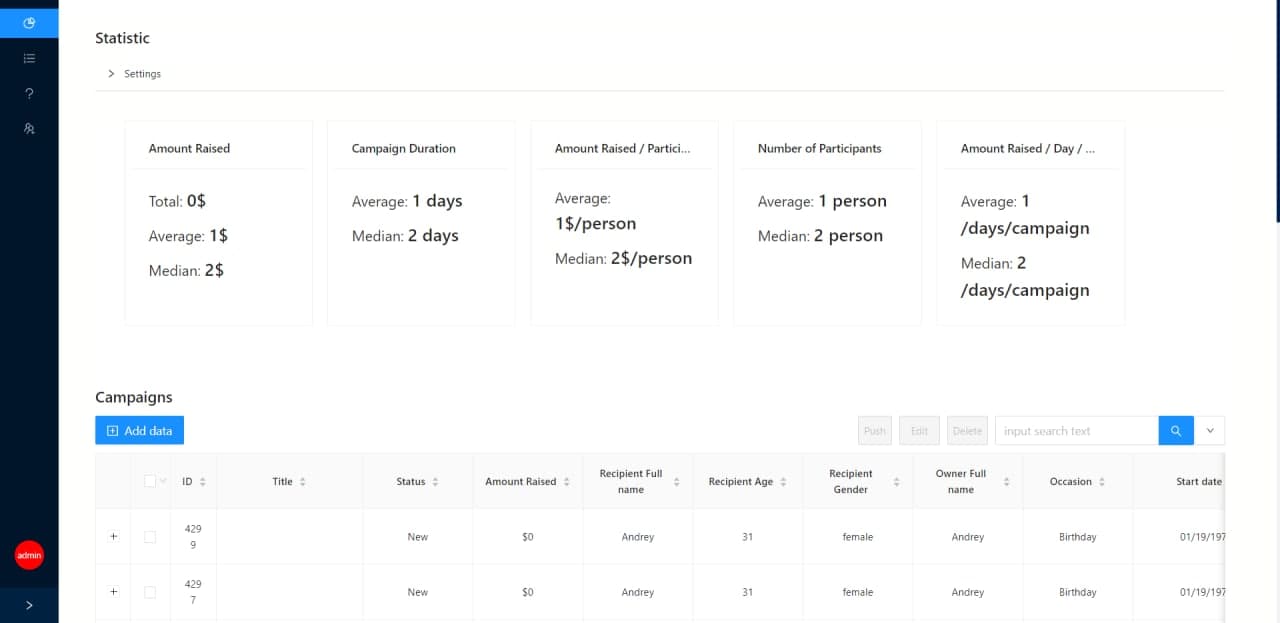Expand row details for campaign 4297
Viewport: 1280px width, 623px height.
click(x=113, y=592)
